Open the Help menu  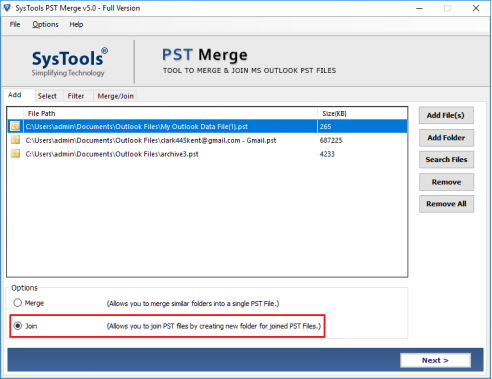pyautogui.click(x=76, y=24)
